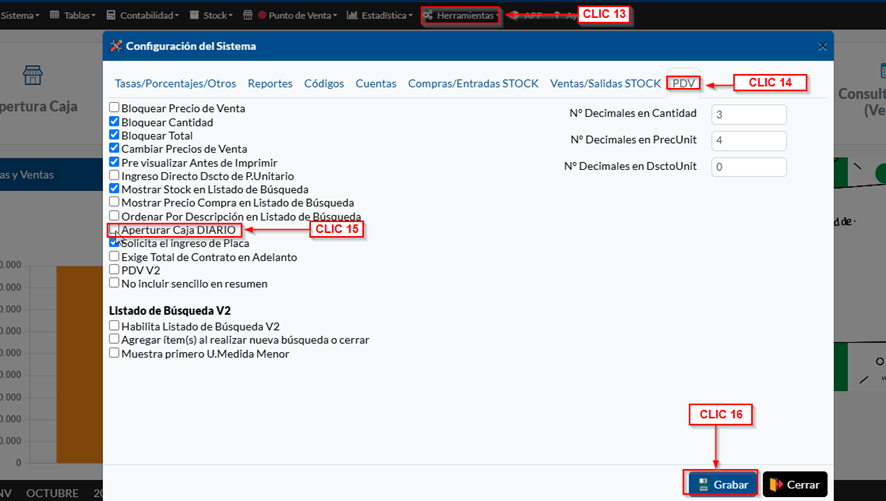
Task: Switch to the Reportes tab
Action: point(270,84)
